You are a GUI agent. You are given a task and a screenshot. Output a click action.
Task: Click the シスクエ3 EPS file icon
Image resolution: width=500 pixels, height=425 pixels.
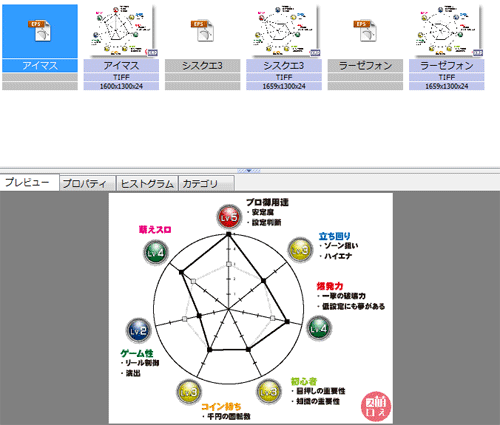pos(203,31)
